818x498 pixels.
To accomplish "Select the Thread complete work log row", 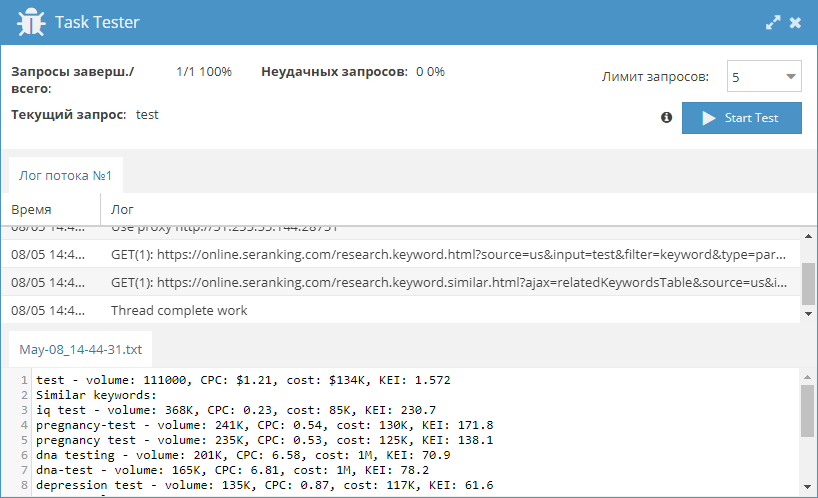I will click(x=401, y=310).
